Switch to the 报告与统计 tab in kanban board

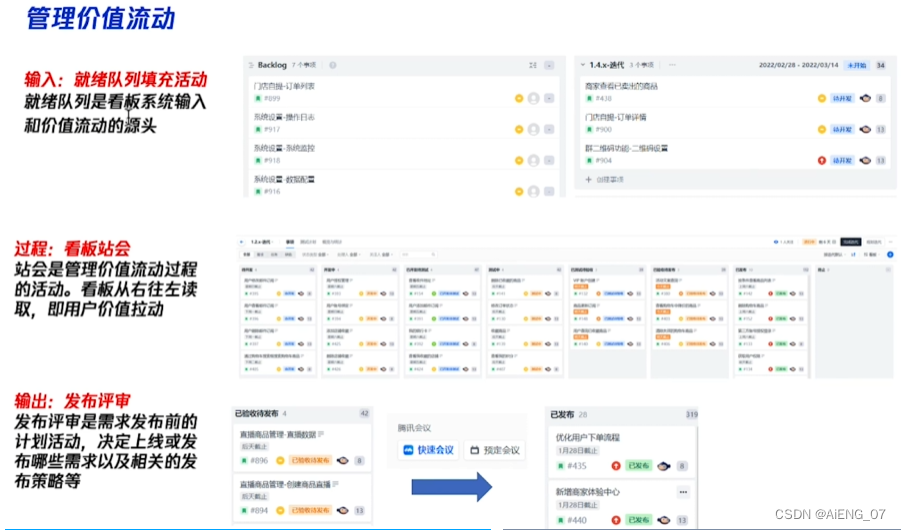pos(332,242)
